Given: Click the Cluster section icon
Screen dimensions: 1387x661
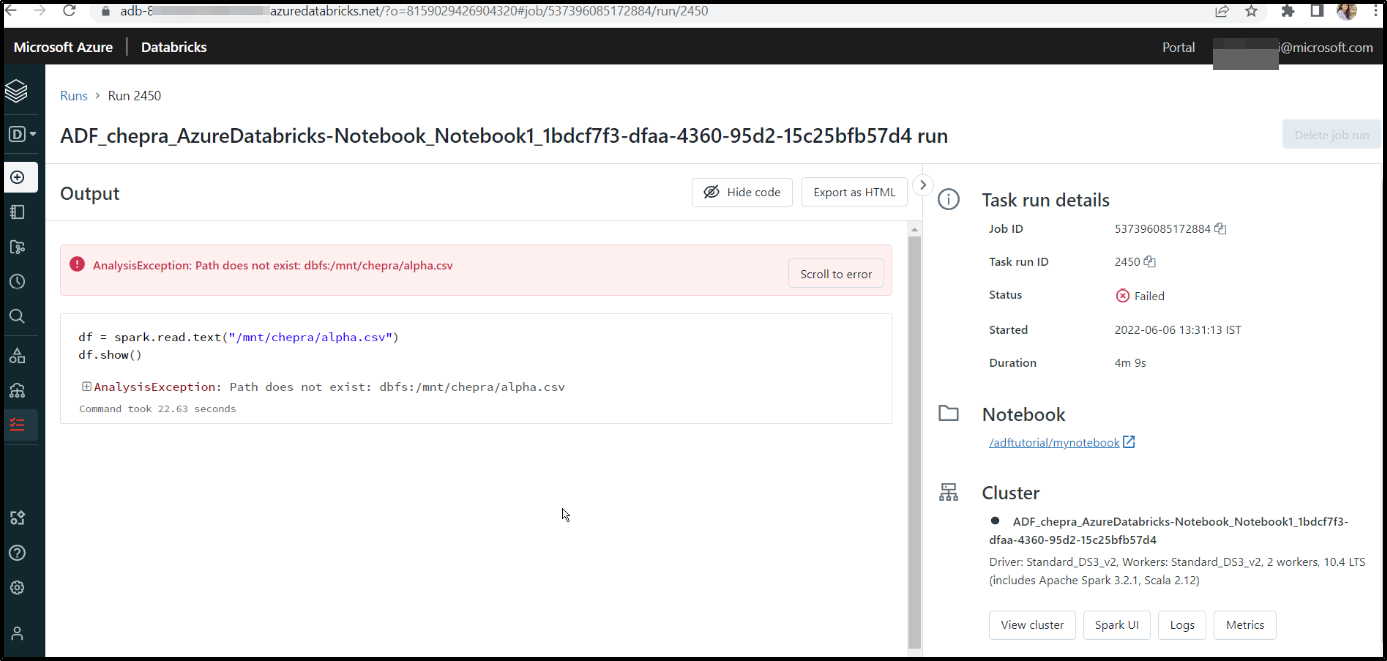Looking at the screenshot, I should pyautogui.click(x=948, y=493).
